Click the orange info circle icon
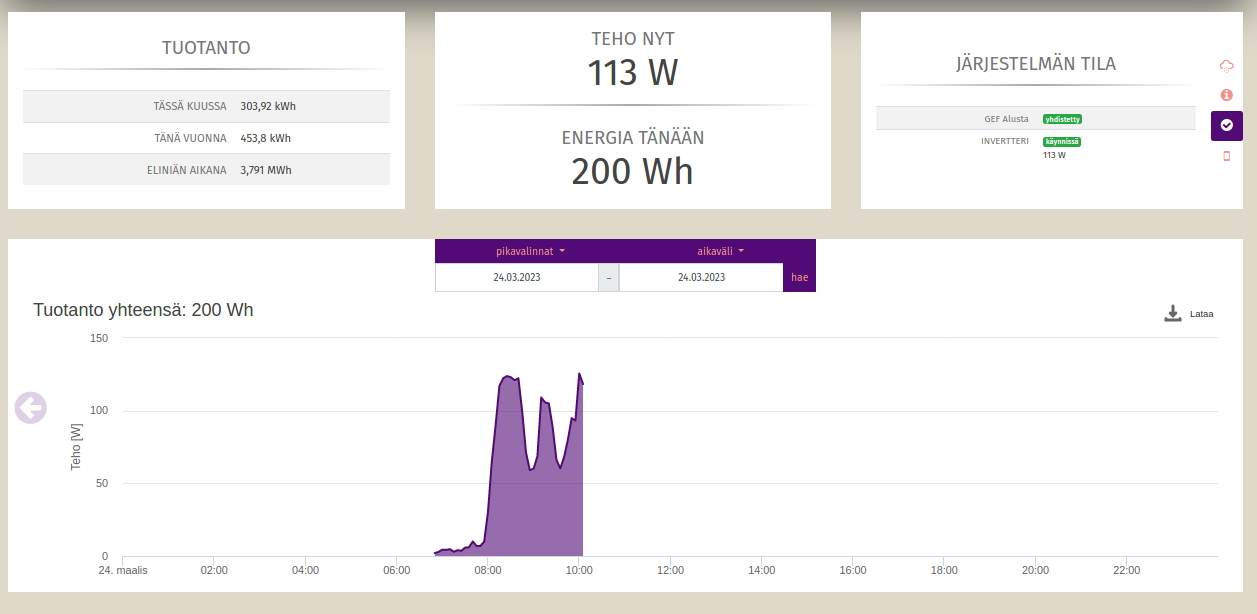Viewport: 1257px width, 614px height. click(x=1226, y=95)
